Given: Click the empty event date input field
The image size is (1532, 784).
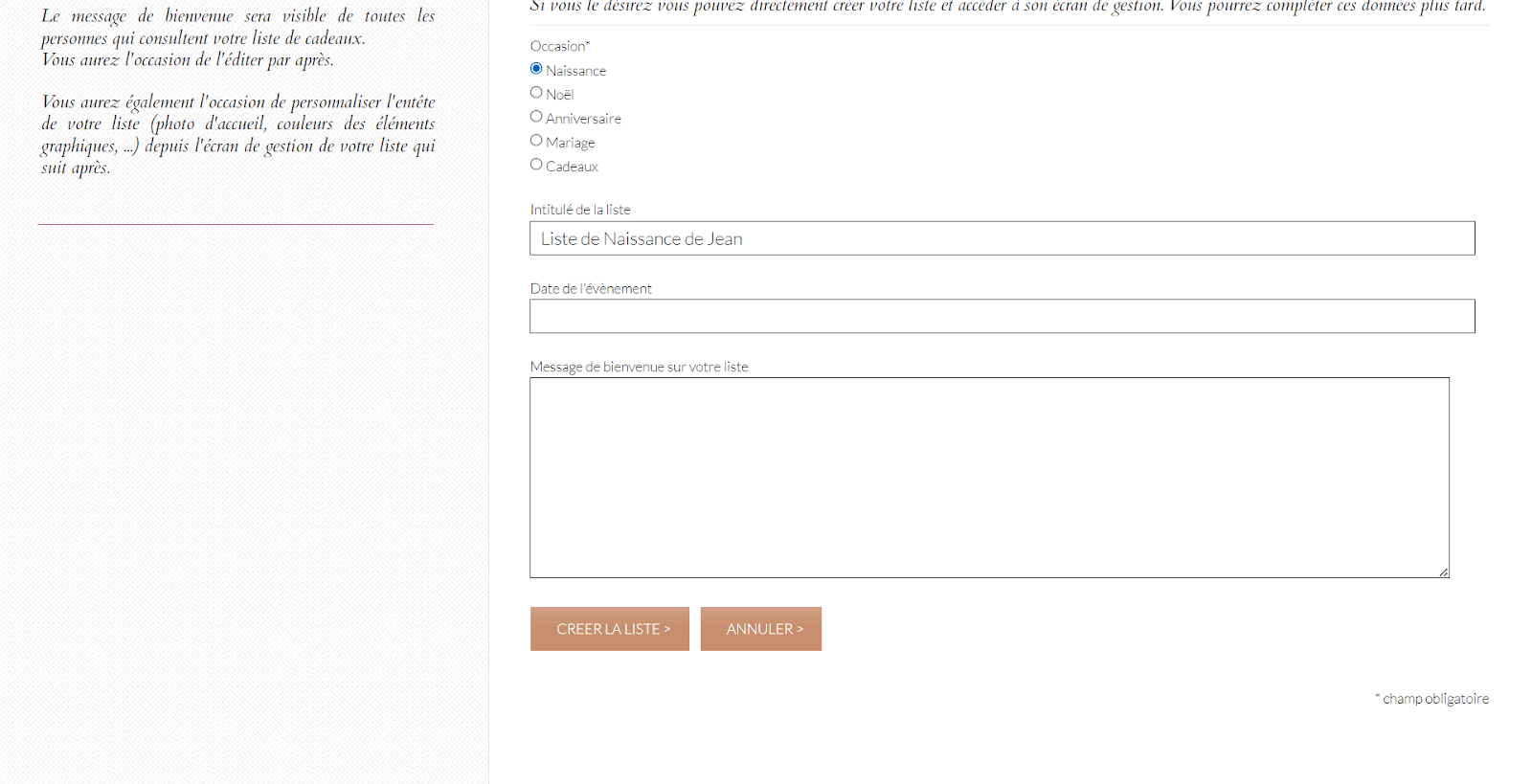Looking at the screenshot, I should (1002, 317).
